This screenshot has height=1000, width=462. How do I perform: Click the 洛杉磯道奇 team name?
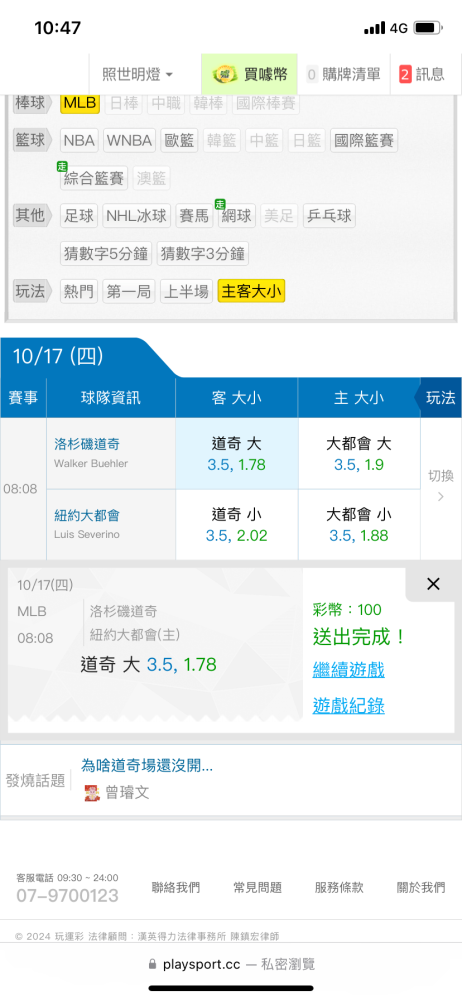(87, 445)
